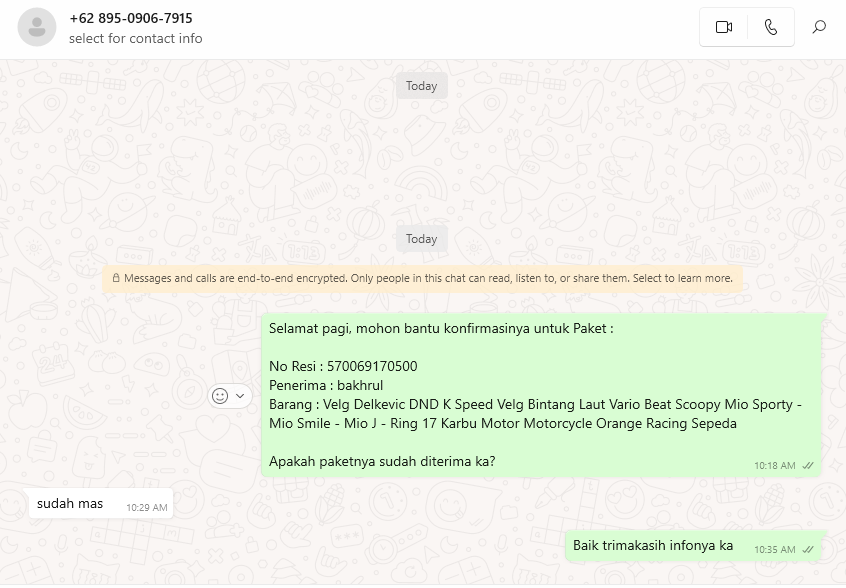Click the 'Penerima : bakhrul' line
This screenshot has width=846, height=588.
(x=326, y=385)
